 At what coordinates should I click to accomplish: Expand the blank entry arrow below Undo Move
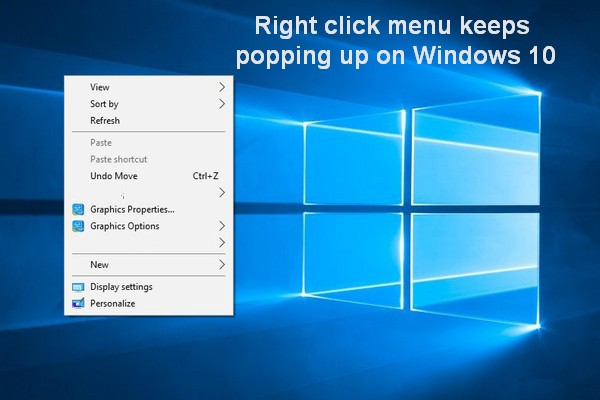(x=222, y=193)
